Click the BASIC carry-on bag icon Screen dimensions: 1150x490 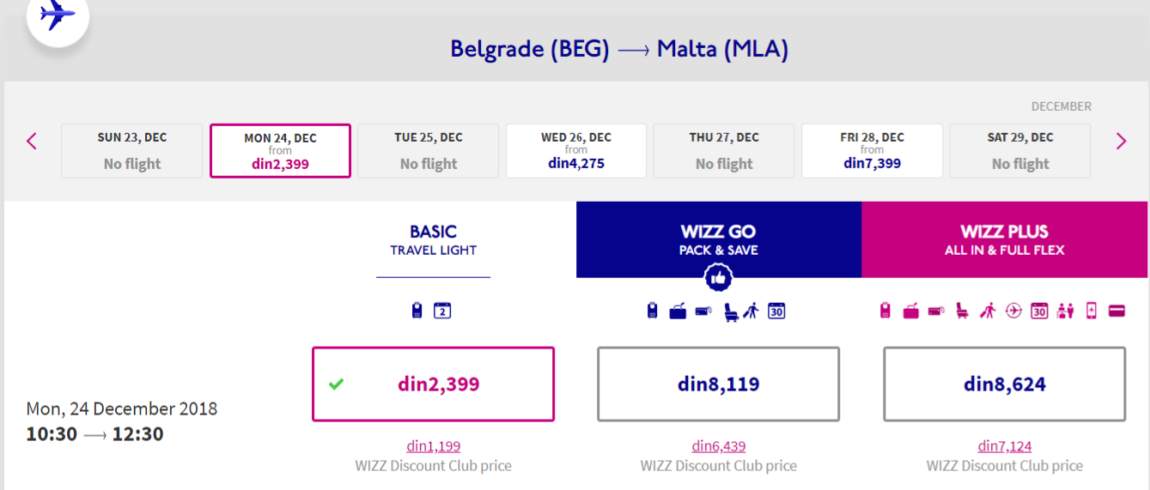pos(417,311)
